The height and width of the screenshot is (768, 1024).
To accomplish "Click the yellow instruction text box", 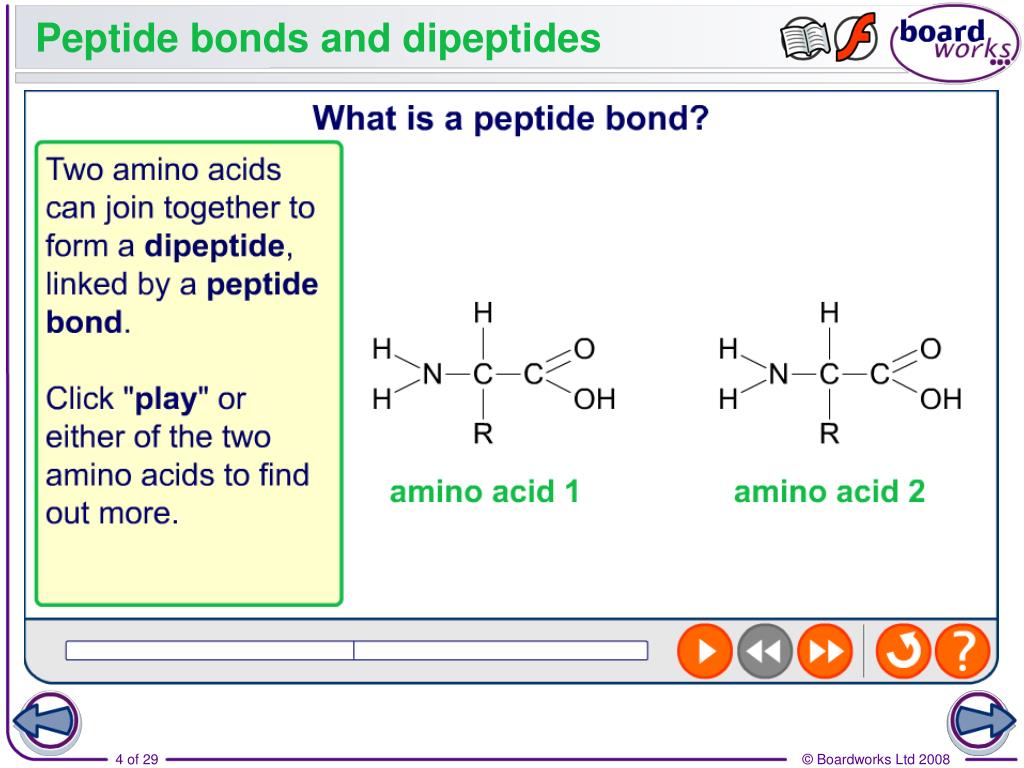I will click(x=189, y=374).
